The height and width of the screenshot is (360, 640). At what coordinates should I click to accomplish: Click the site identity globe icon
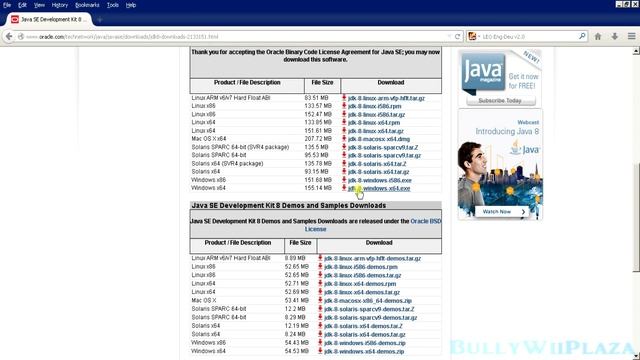pyautogui.click(x=21, y=36)
